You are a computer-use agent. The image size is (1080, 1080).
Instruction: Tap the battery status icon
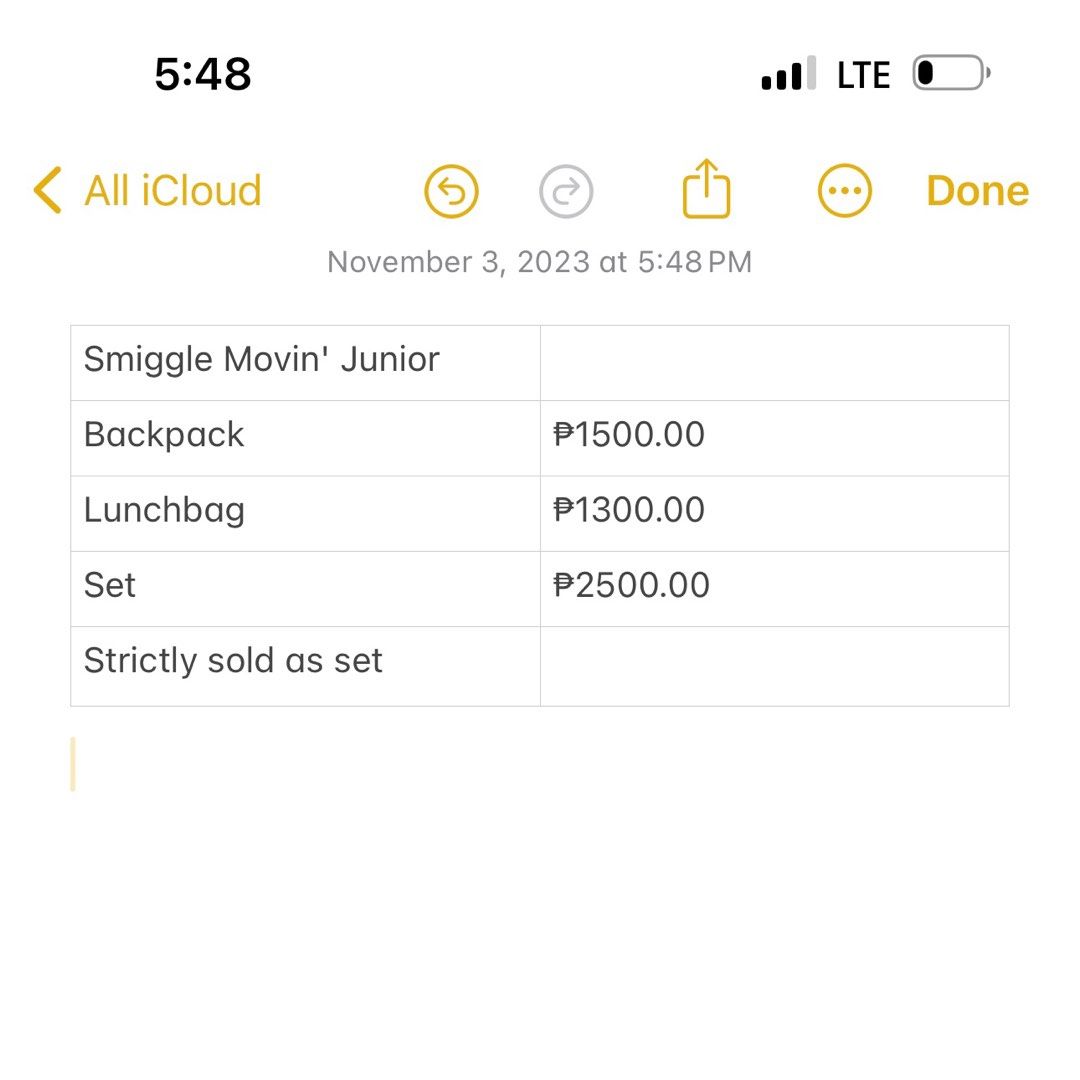click(950, 74)
